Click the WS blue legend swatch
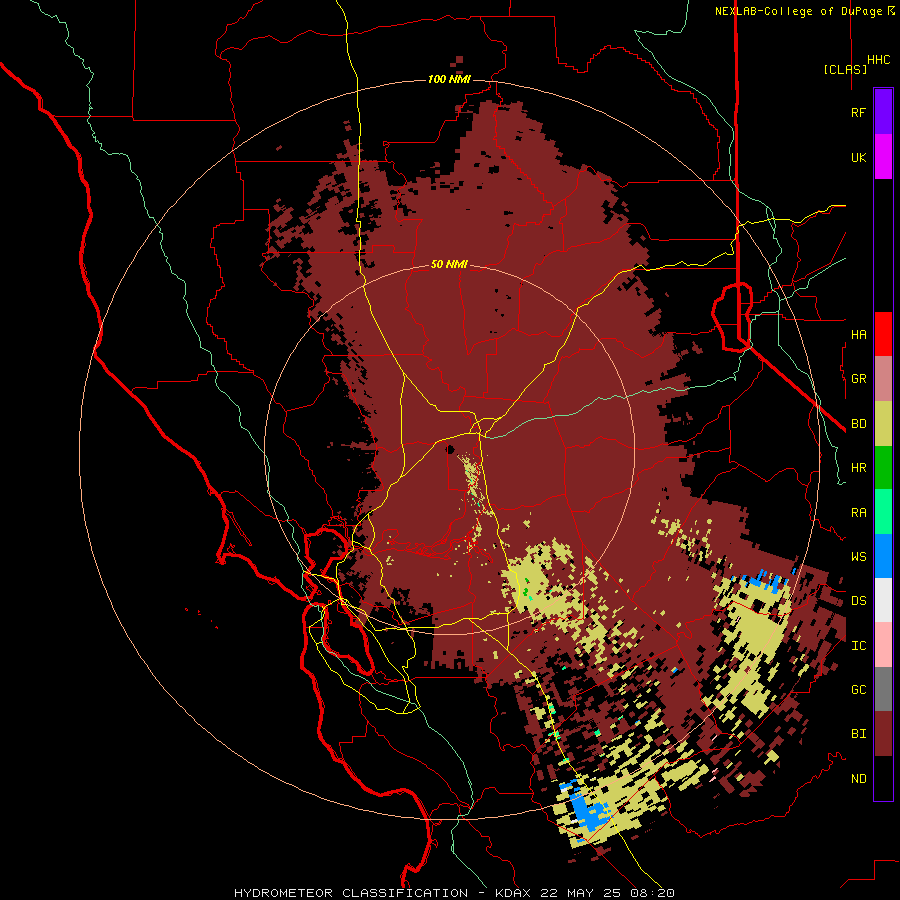The height and width of the screenshot is (900, 900). tap(883, 556)
